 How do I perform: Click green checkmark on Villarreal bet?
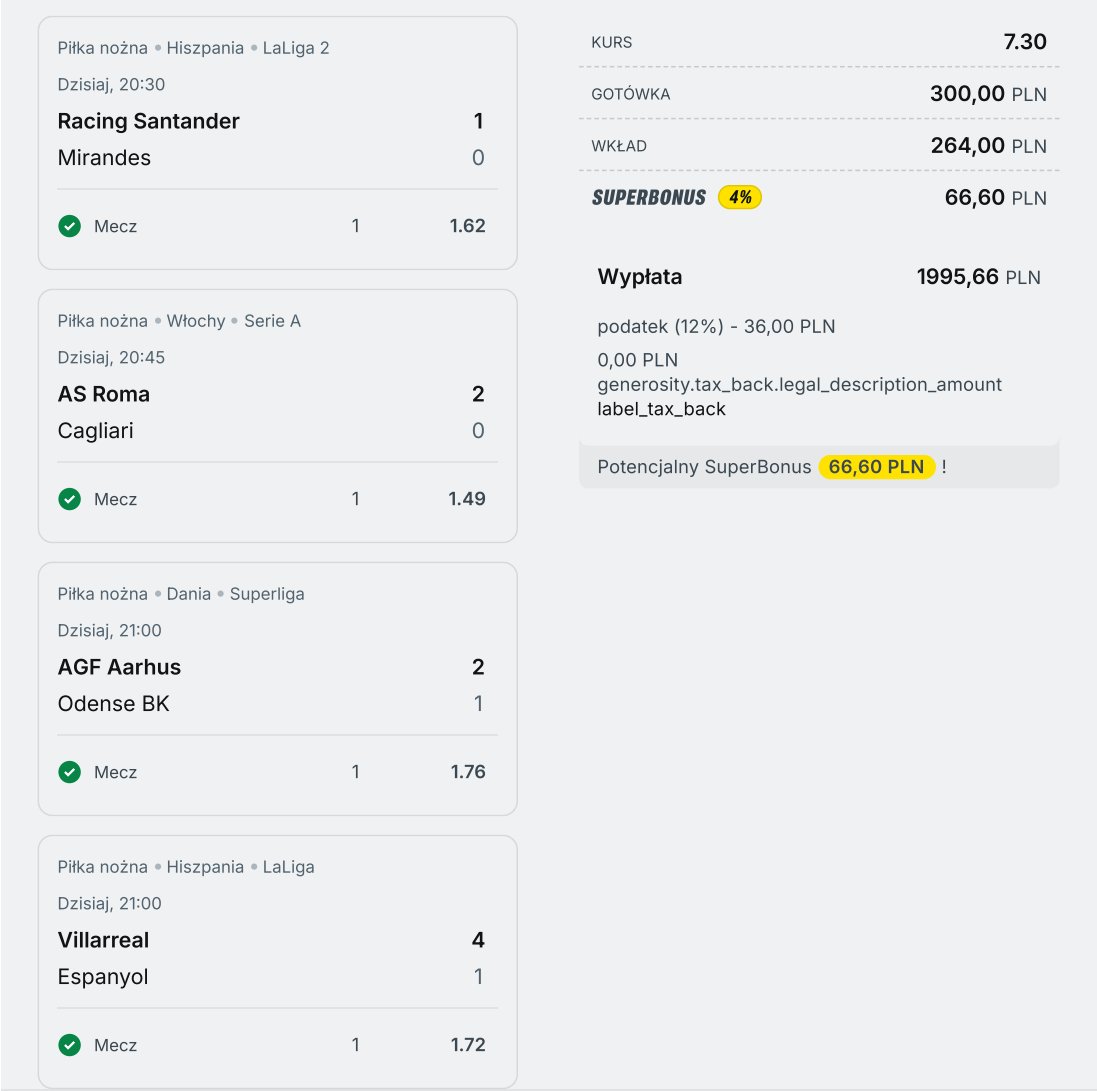[69, 1045]
